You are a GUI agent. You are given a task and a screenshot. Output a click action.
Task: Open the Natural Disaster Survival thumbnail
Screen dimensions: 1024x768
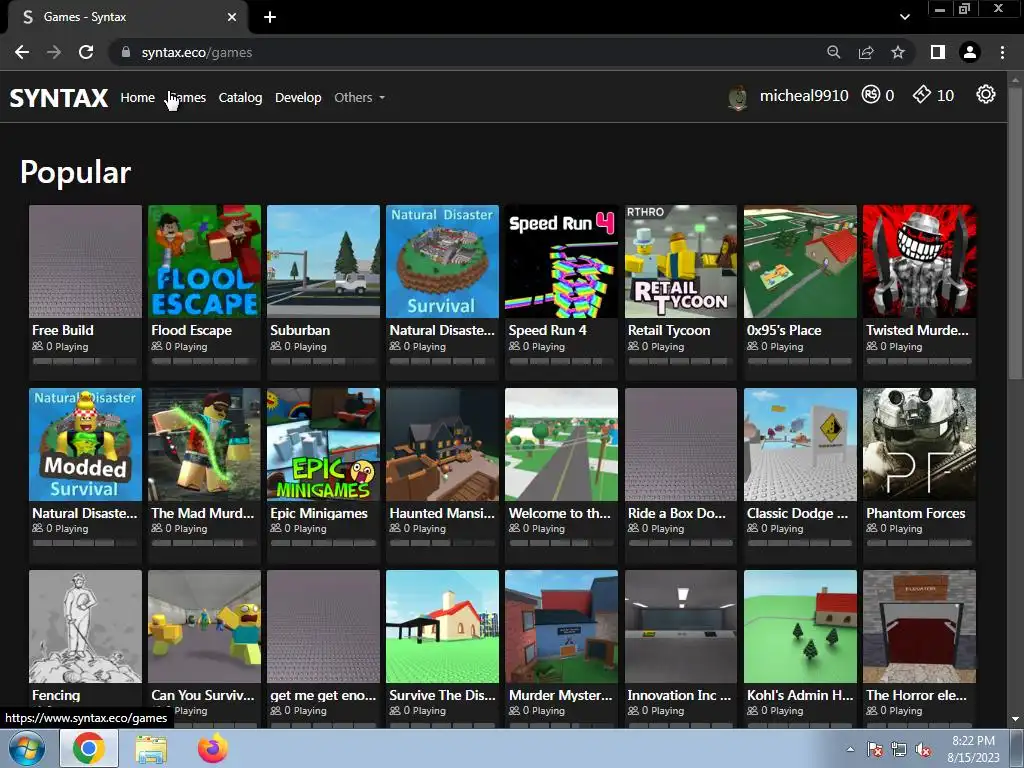442,261
